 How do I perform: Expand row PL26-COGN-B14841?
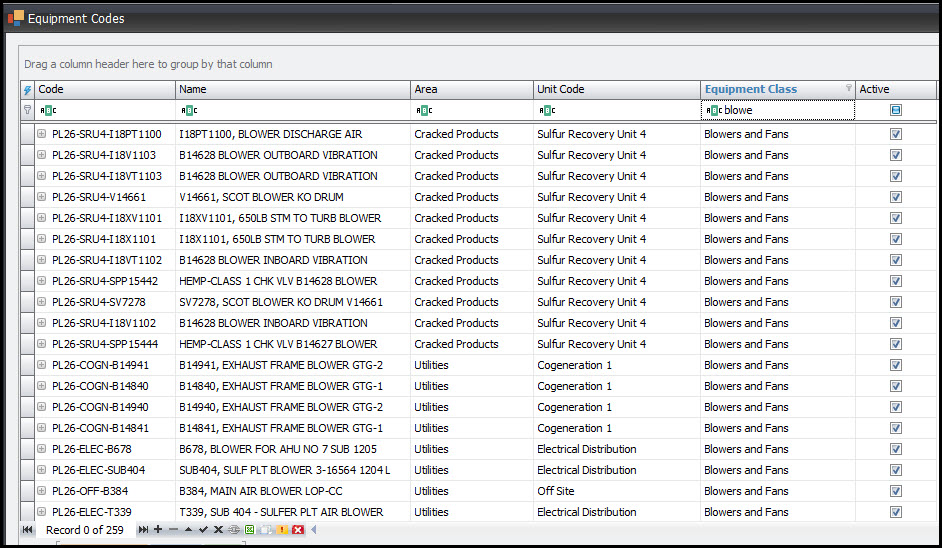[x=41, y=427]
